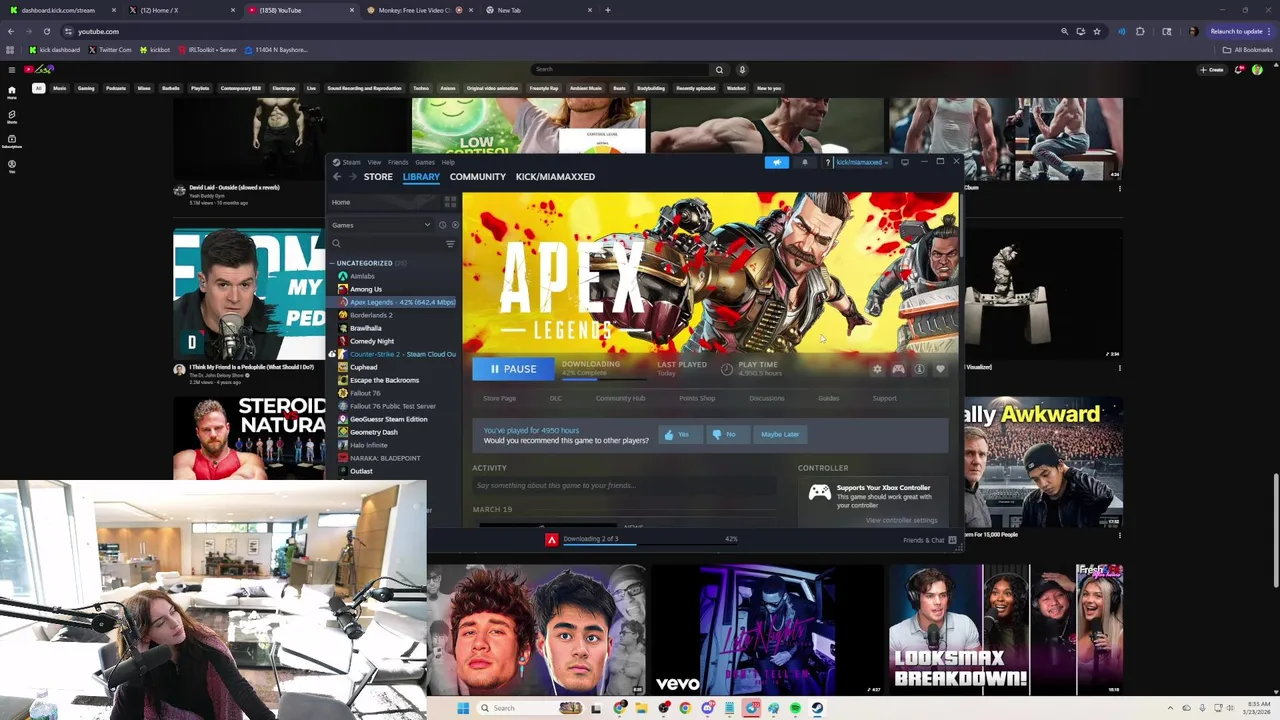Open the game info icon in Steam
This screenshot has width=1280, height=720.
919,369
